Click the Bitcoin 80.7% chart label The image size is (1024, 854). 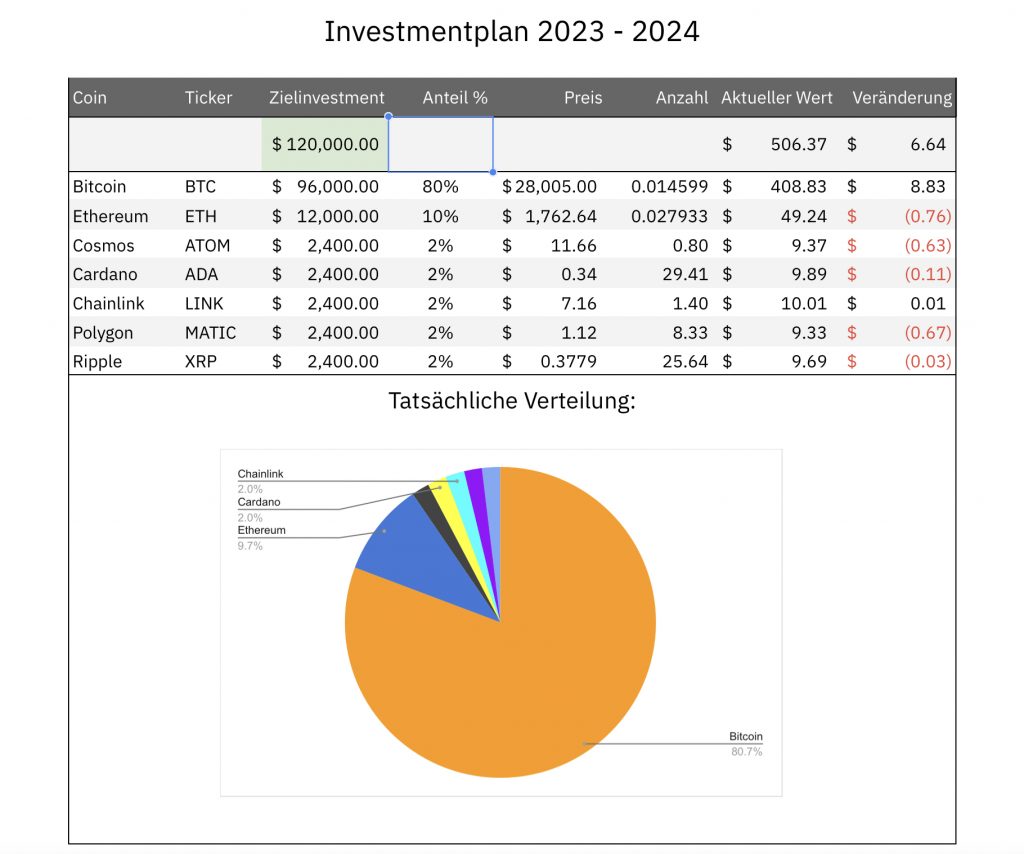click(x=746, y=744)
